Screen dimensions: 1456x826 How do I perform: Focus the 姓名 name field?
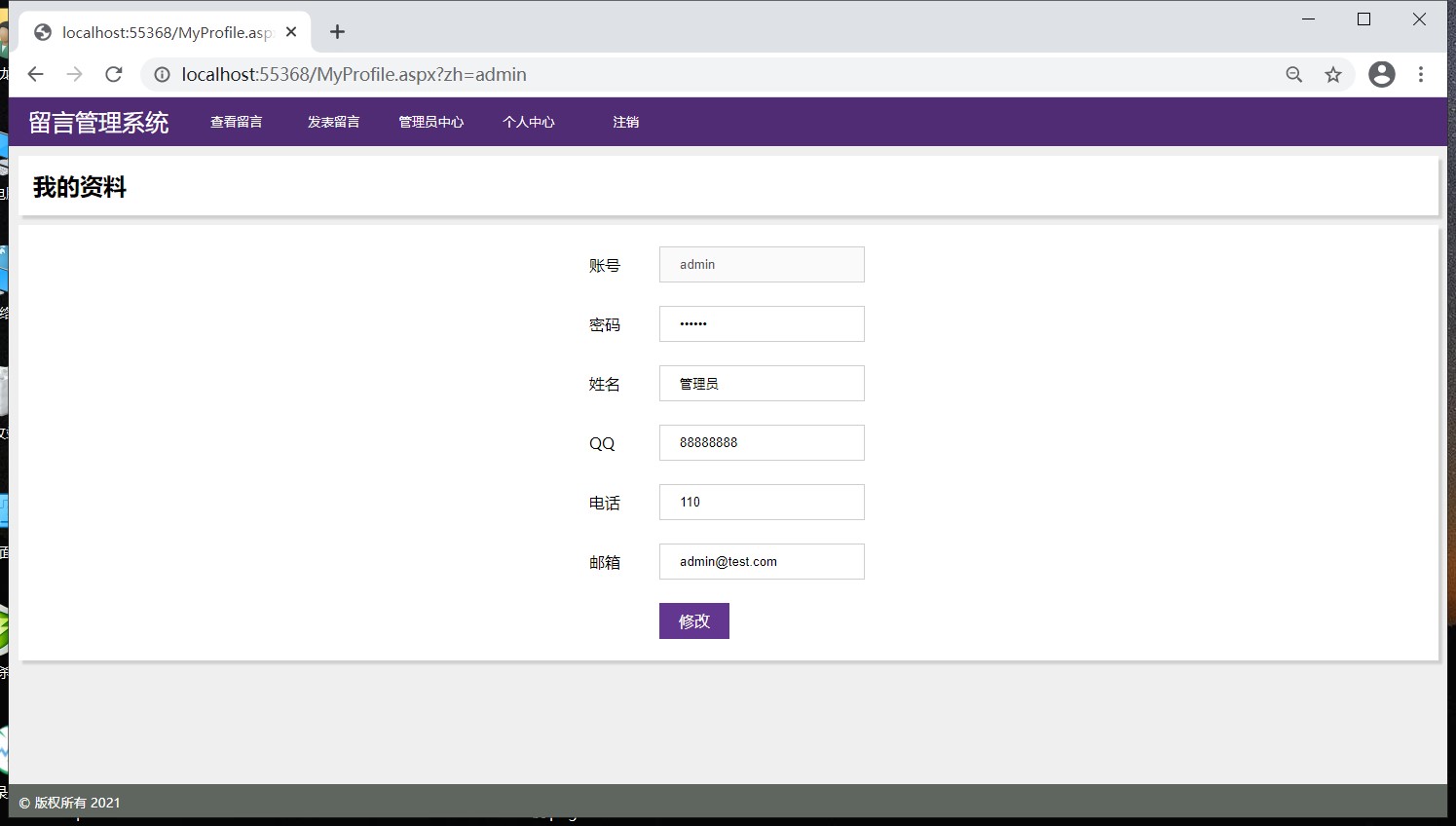coord(762,384)
